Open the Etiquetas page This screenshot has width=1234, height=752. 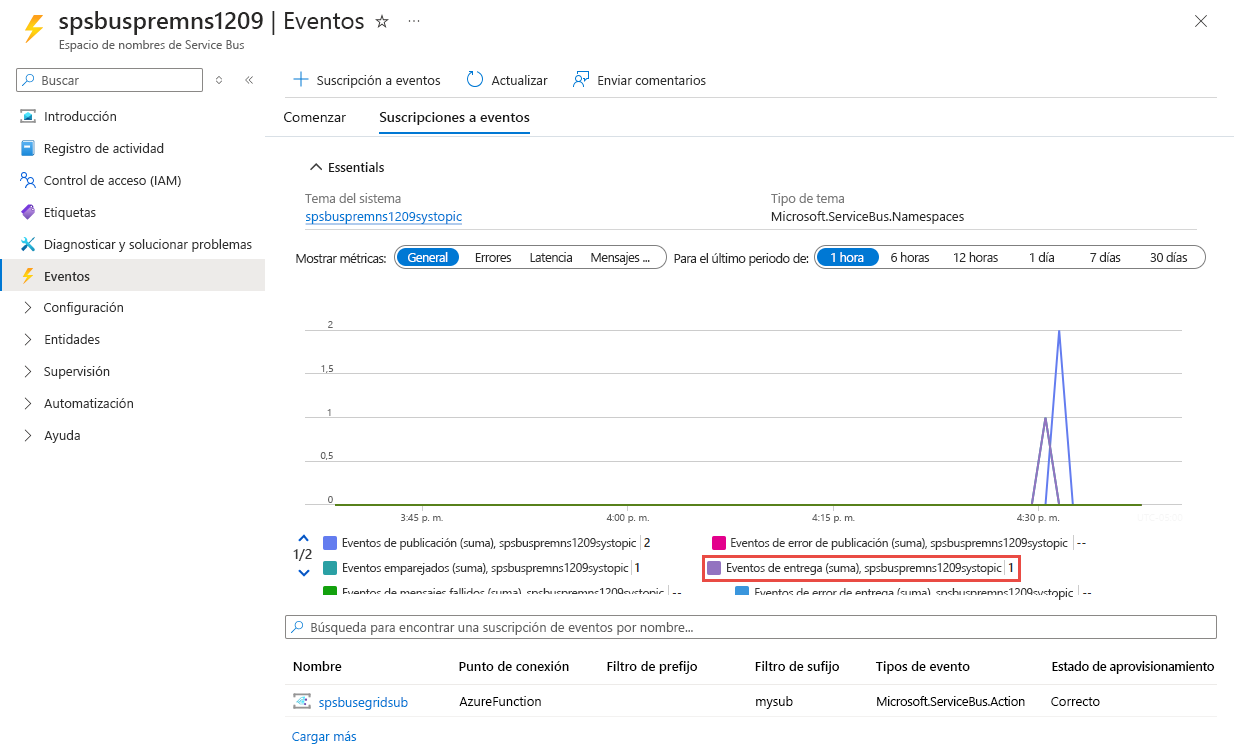point(72,211)
